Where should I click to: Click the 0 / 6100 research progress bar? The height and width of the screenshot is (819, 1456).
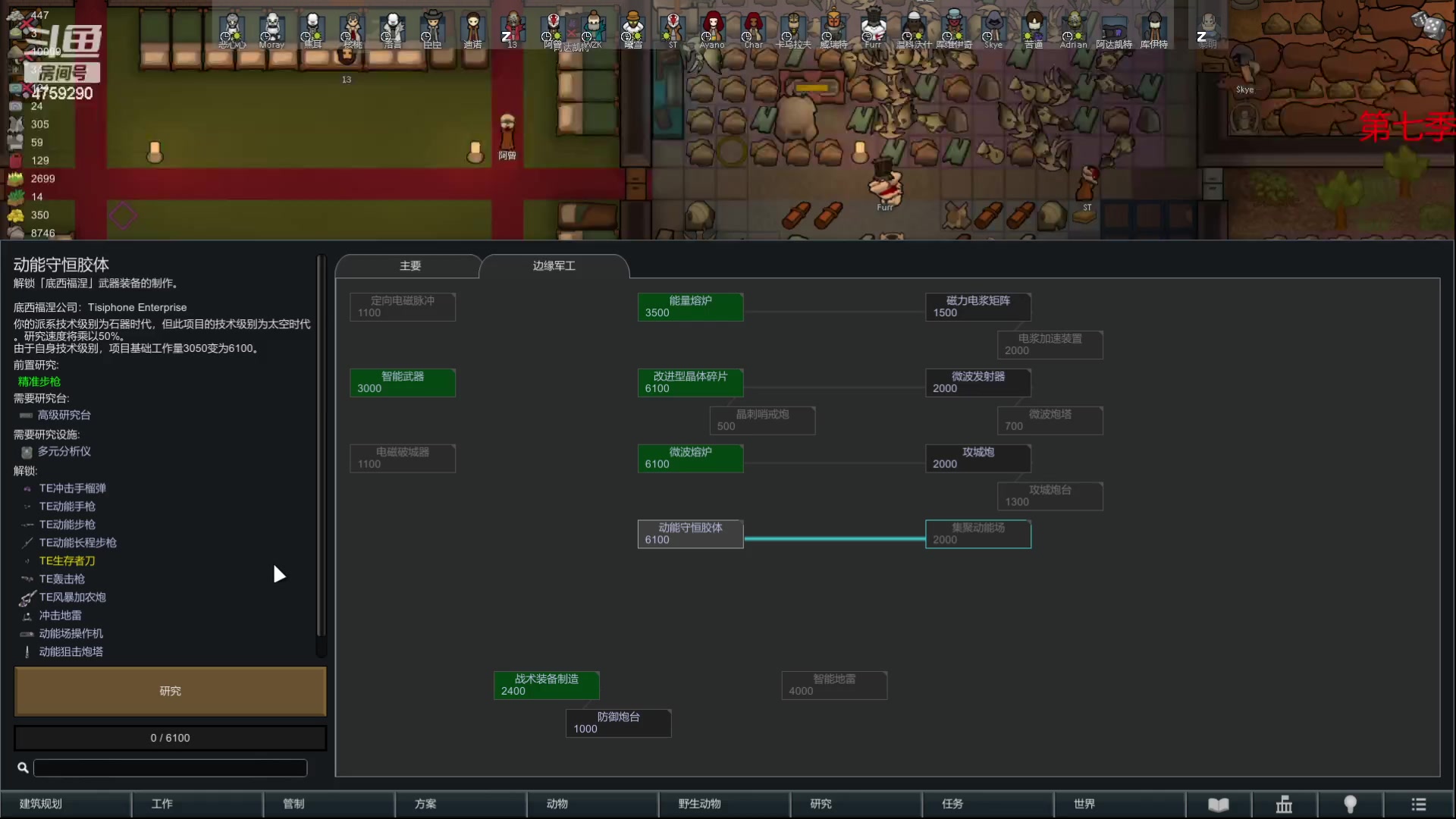(171, 739)
